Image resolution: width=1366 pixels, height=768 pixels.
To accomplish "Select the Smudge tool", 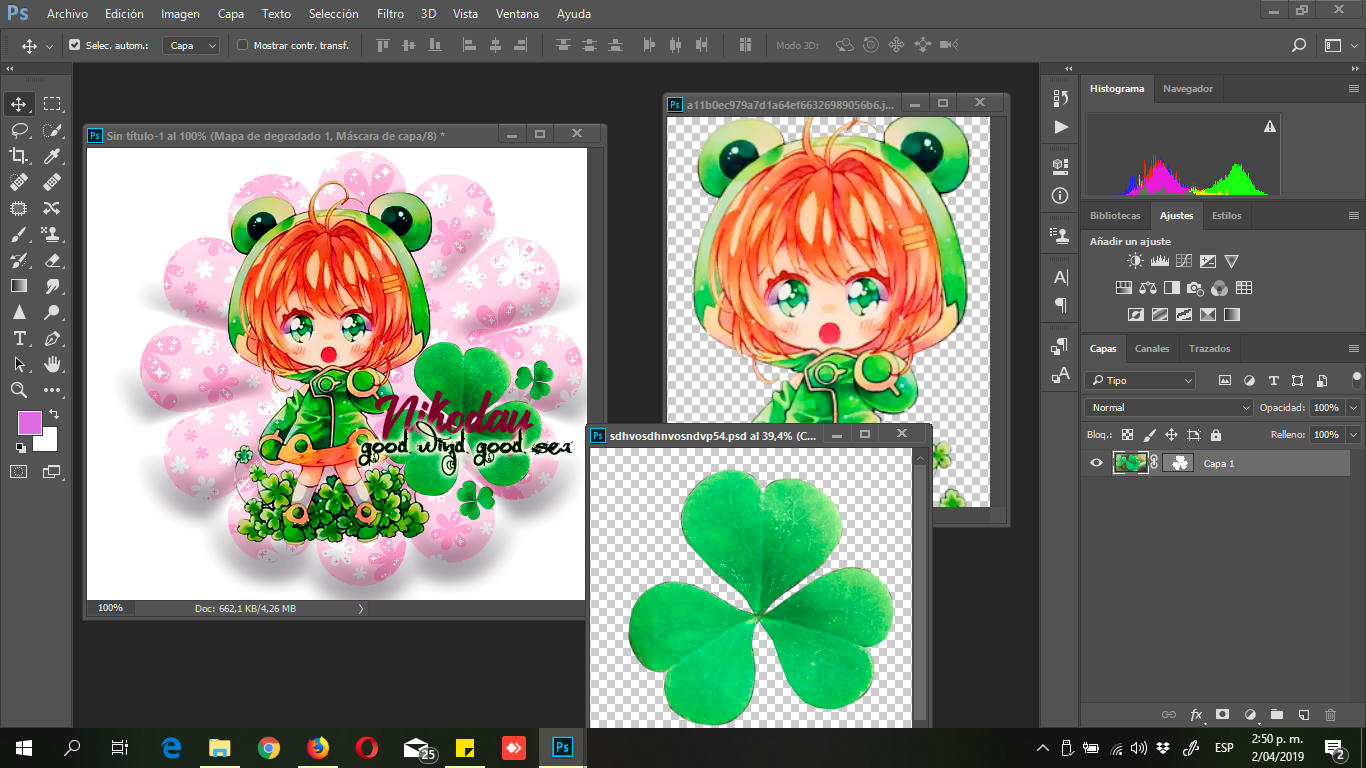I will [x=52, y=286].
